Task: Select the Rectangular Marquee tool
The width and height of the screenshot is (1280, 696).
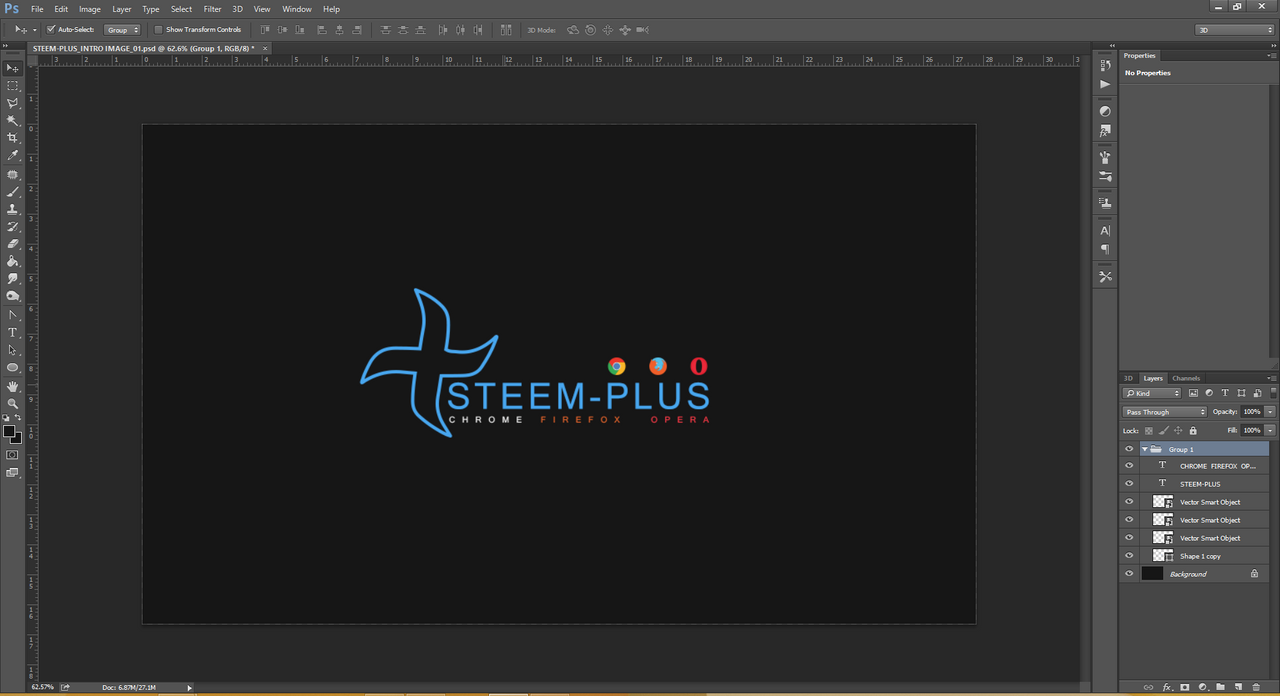Action: tap(13, 86)
